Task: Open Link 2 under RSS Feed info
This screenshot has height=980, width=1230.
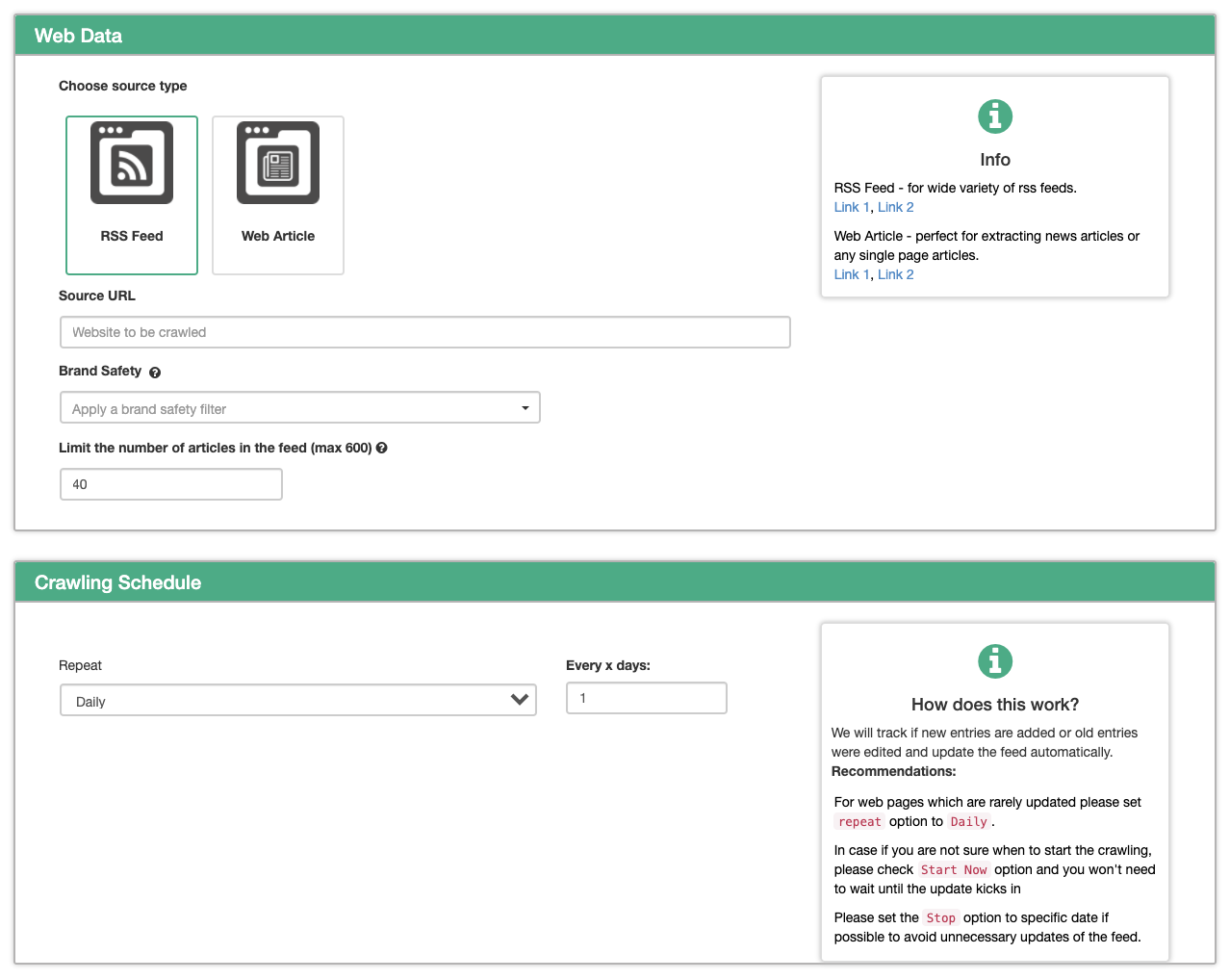Action: pyautogui.click(x=896, y=207)
